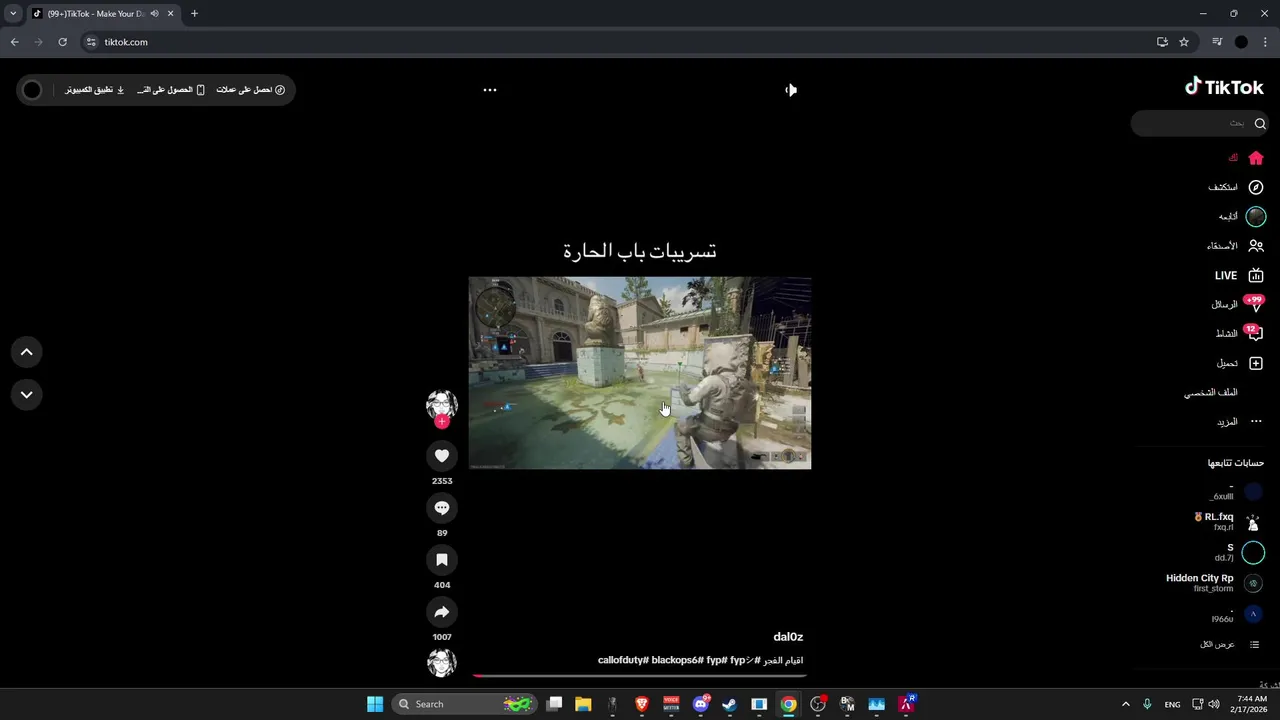1280x720 pixels.
Task: Open the spinning sound disc avatar below the share button
Action: (x=442, y=662)
